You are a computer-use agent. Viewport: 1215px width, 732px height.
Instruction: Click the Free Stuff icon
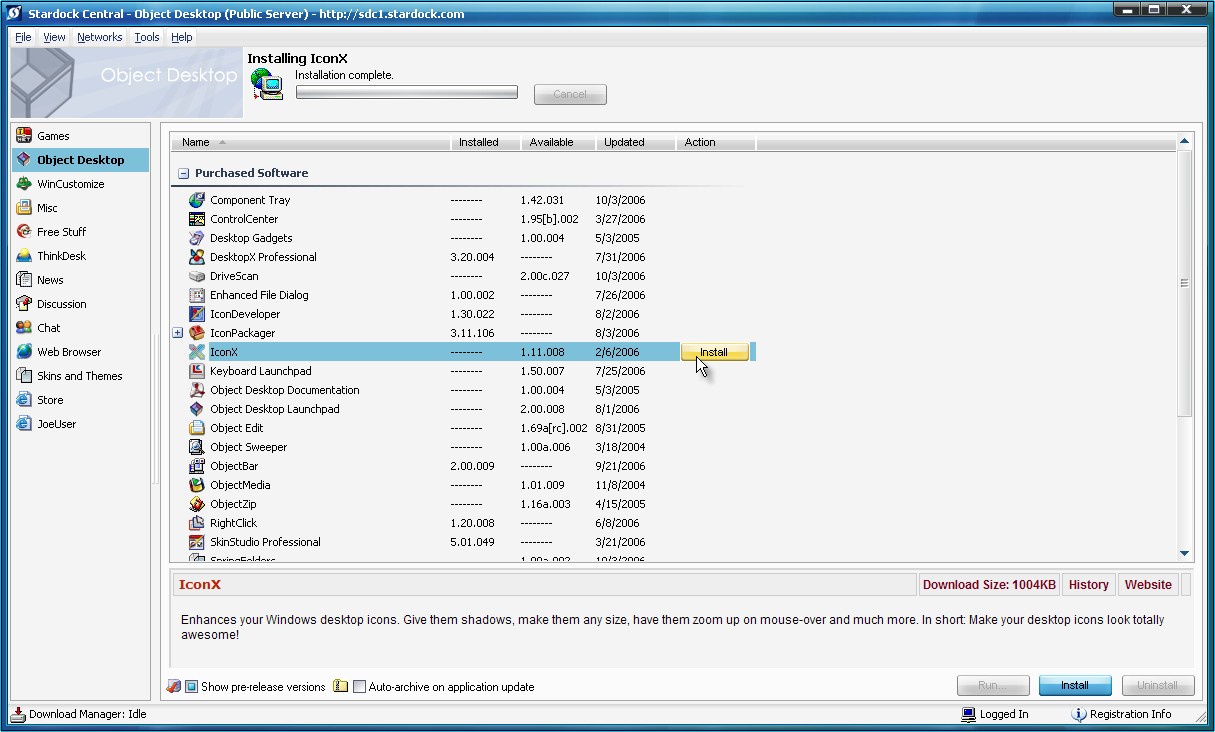[24, 232]
